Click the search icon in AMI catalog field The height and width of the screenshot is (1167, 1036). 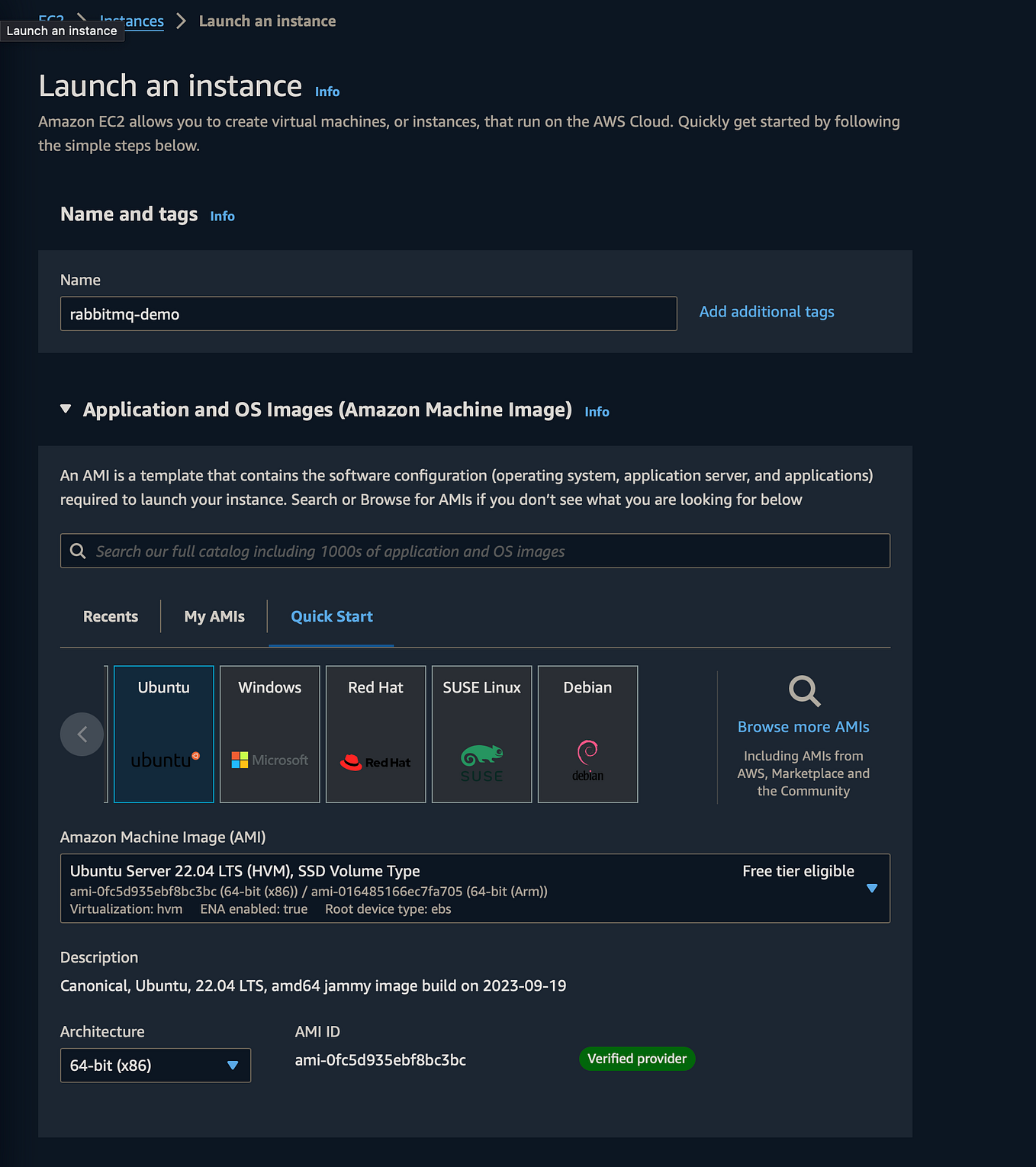point(78,551)
